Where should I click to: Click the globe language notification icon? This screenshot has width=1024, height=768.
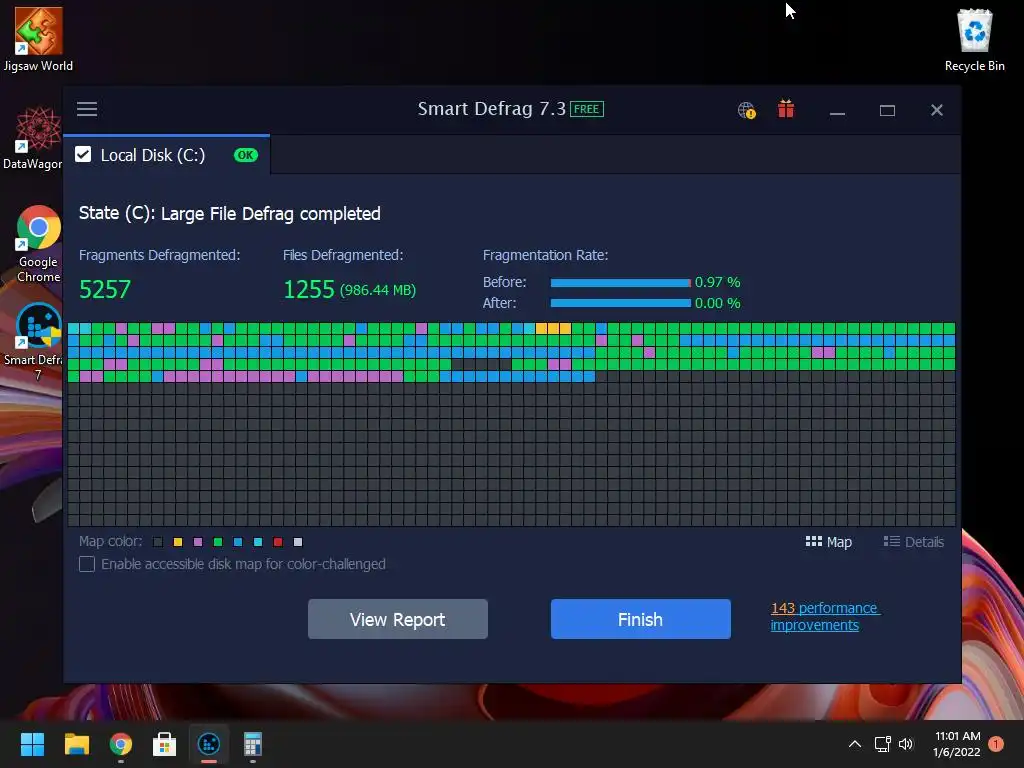point(746,110)
